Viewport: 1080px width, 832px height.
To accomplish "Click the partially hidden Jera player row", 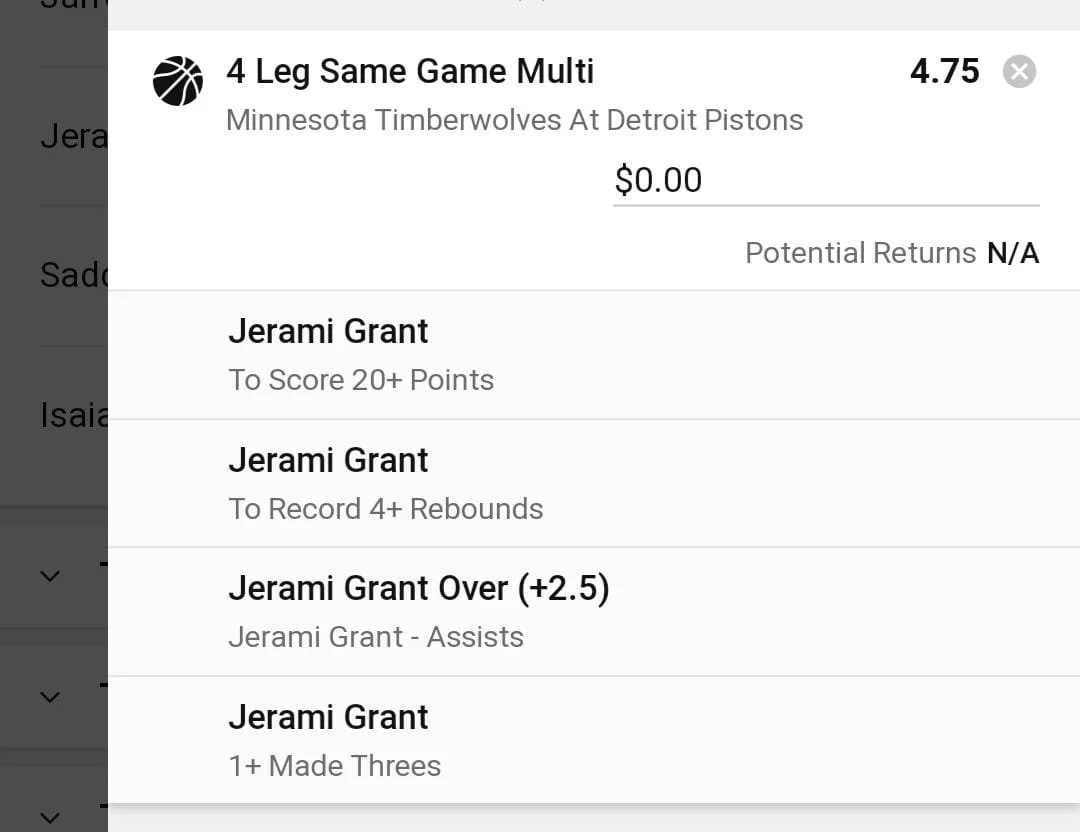I will tap(72, 136).
